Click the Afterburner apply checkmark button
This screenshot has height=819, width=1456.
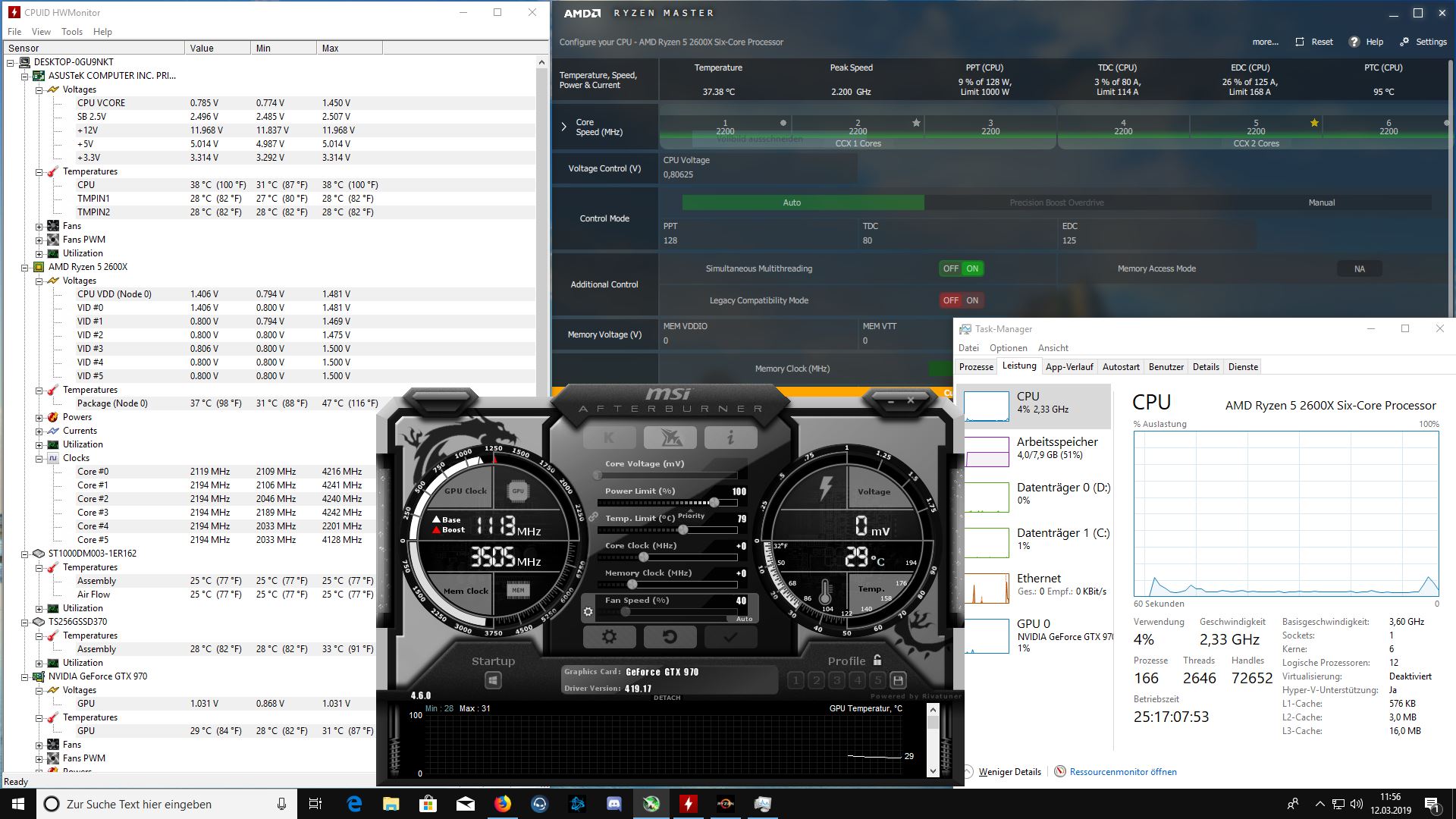[730, 637]
